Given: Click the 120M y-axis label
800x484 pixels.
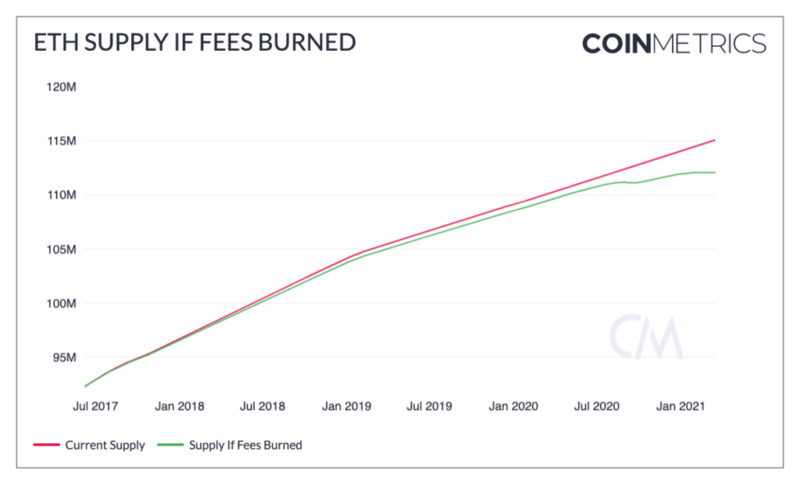Looking at the screenshot, I should (x=61, y=87).
